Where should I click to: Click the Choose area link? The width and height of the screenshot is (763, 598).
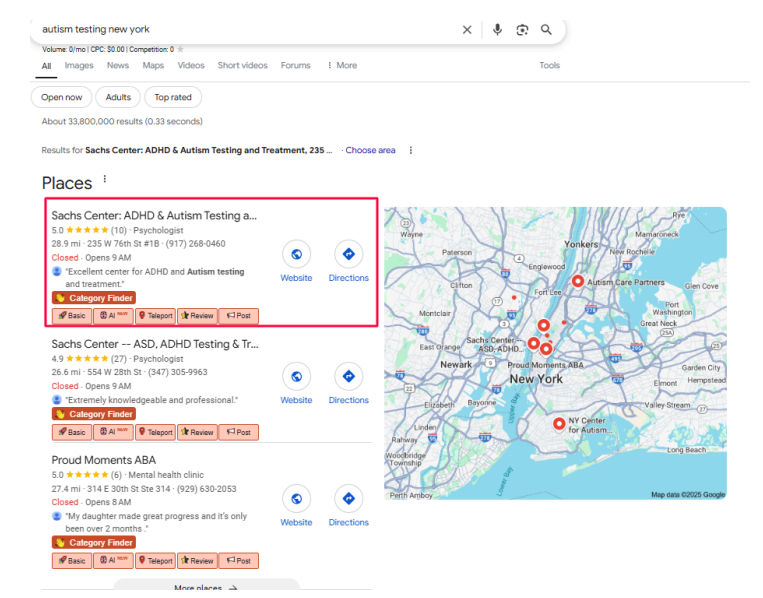click(x=370, y=150)
